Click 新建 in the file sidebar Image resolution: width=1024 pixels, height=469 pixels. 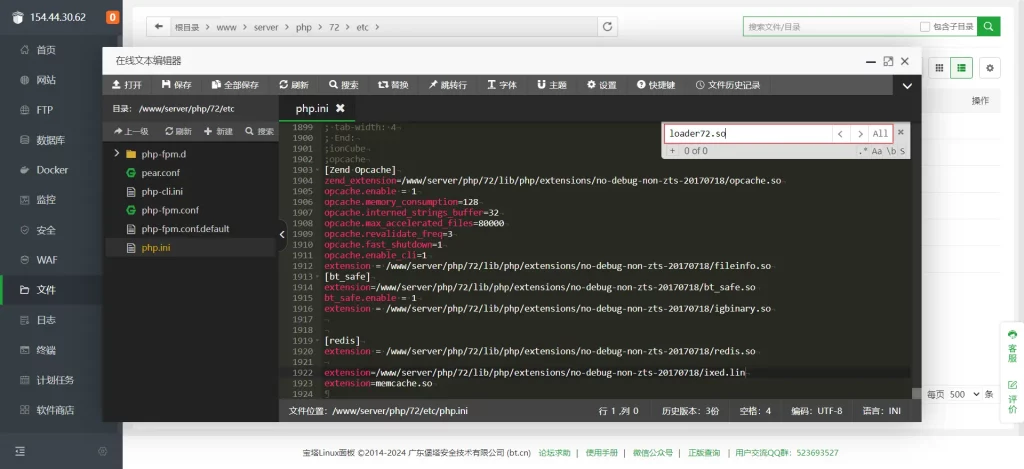click(x=217, y=131)
